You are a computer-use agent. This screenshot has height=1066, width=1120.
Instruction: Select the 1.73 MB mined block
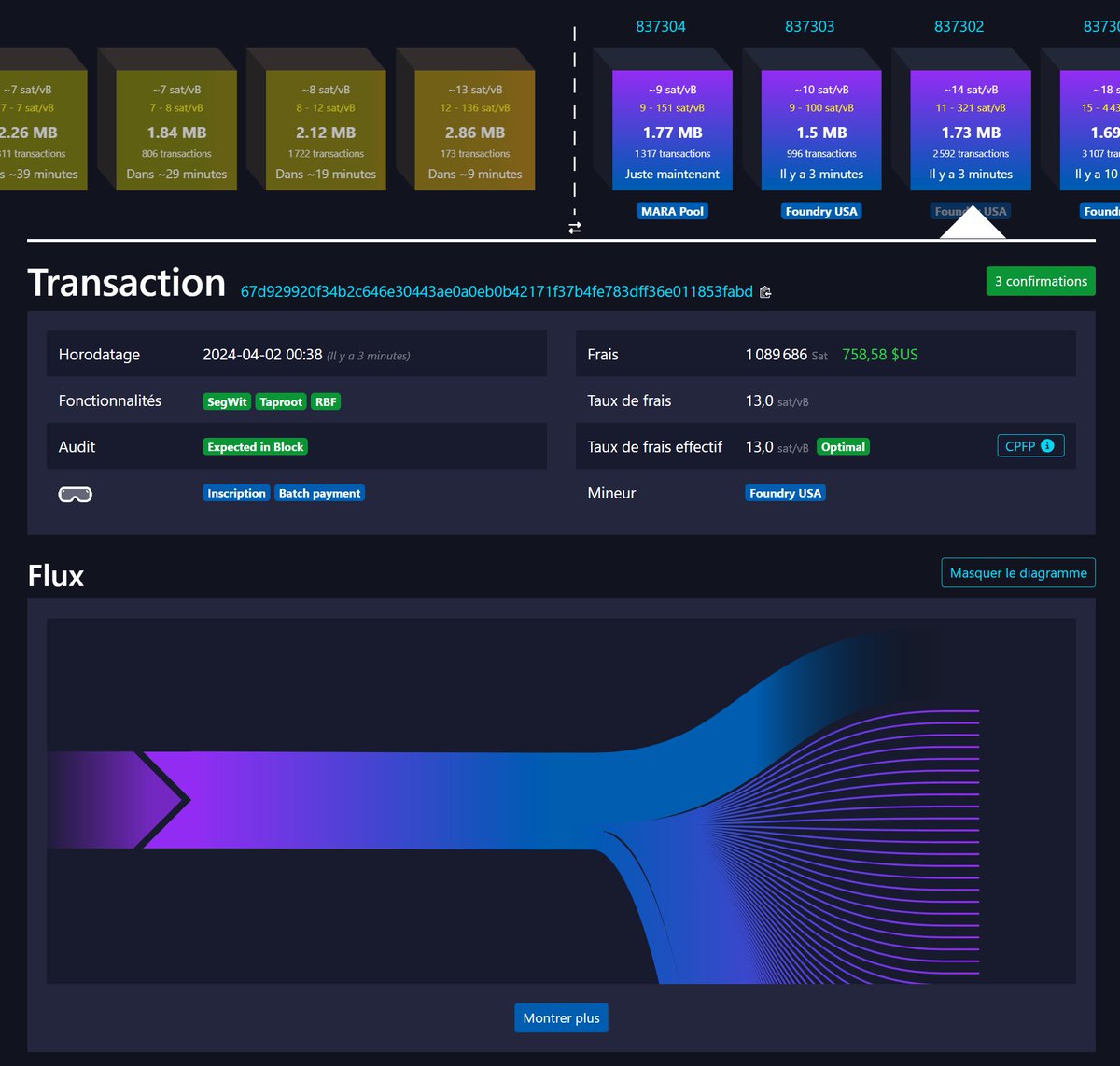[x=971, y=131]
